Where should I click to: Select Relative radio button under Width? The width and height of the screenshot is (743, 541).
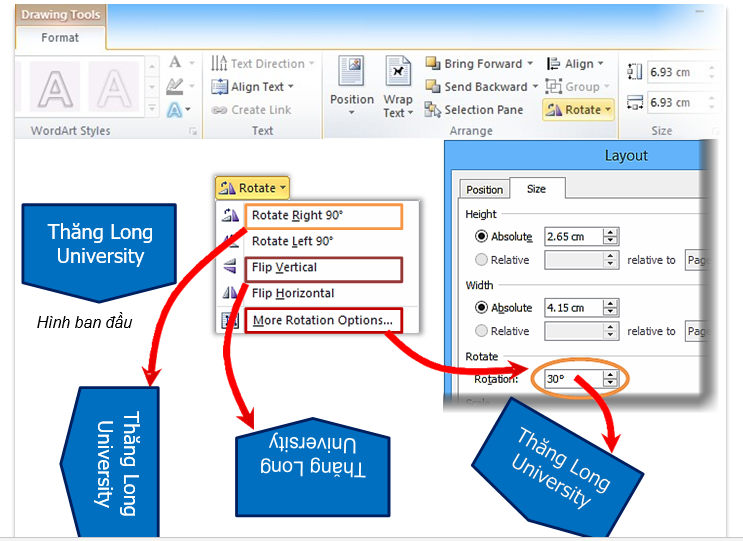point(481,331)
